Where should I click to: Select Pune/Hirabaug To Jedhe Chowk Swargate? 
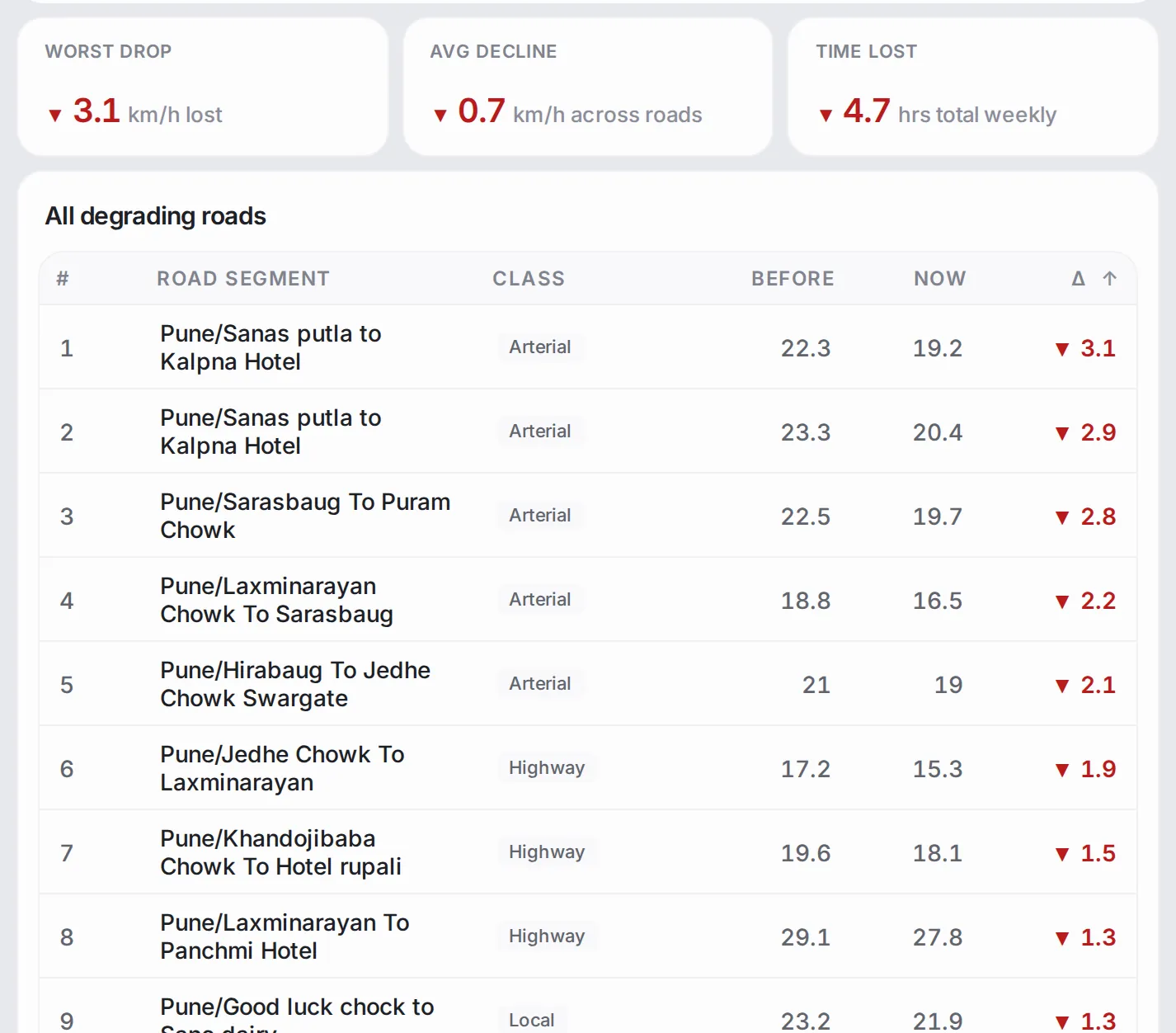coord(295,684)
